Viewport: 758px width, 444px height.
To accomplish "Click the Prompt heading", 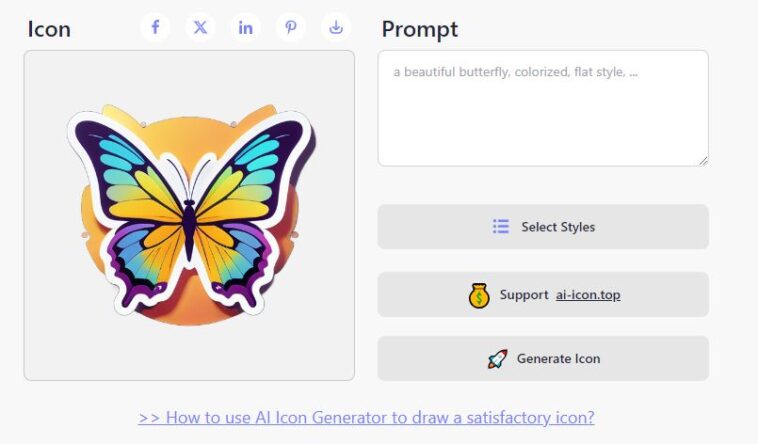I will [420, 30].
